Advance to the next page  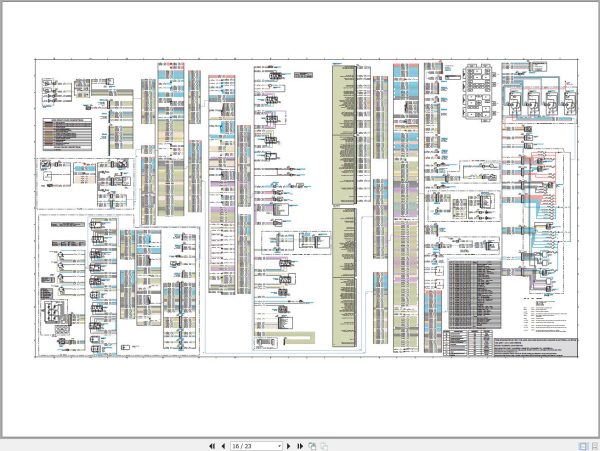tap(289, 446)
